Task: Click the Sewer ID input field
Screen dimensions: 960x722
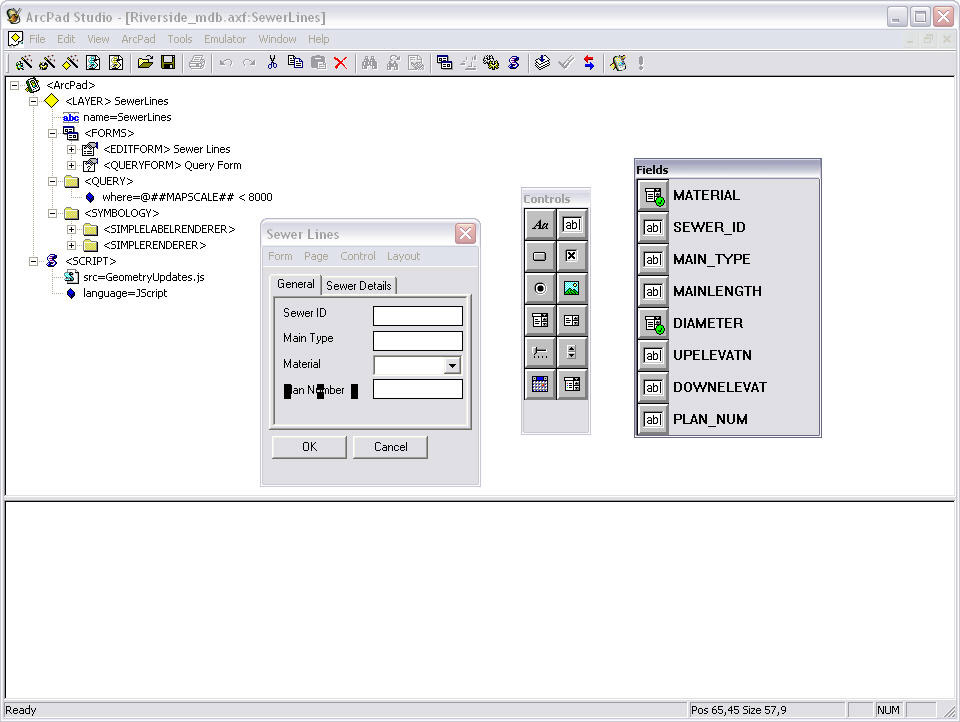Action: [x=418, y=316]
